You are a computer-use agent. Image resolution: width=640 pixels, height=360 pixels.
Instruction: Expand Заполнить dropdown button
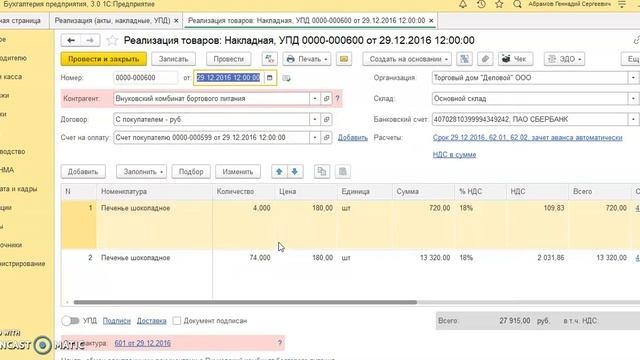pyautogui.click(x=142, y=171)
